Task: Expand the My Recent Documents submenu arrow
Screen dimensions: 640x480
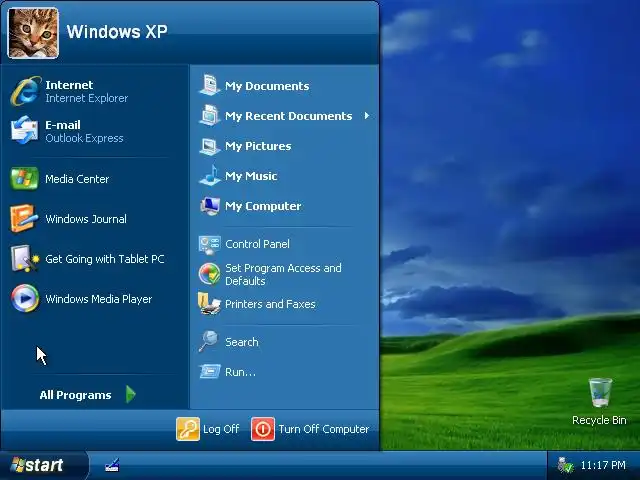Action: [x=367, y=116]
